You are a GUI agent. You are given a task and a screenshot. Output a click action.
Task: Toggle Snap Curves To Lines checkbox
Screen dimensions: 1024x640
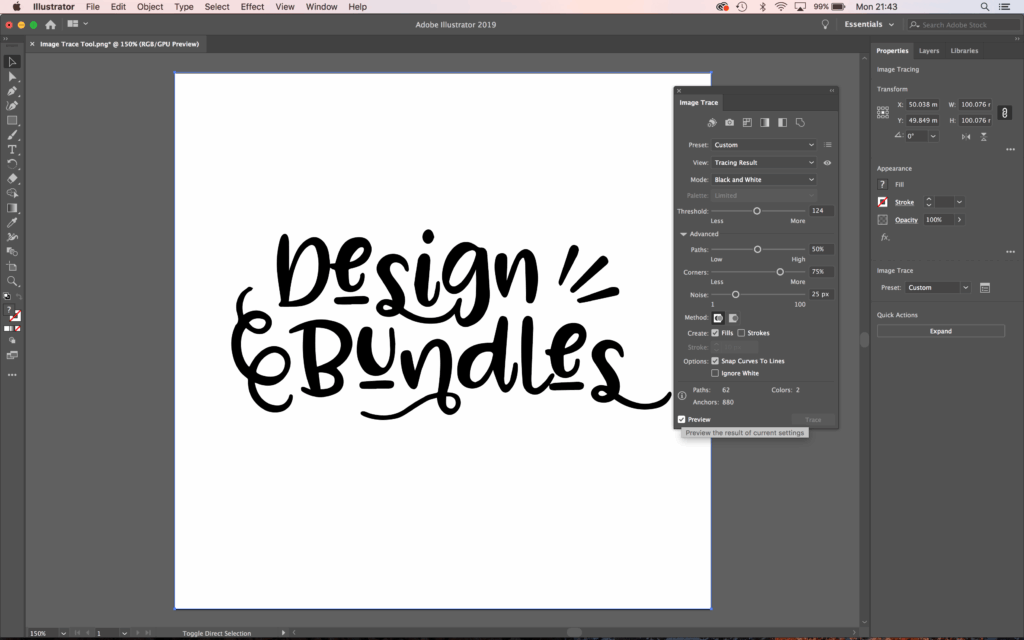point(715,361)
